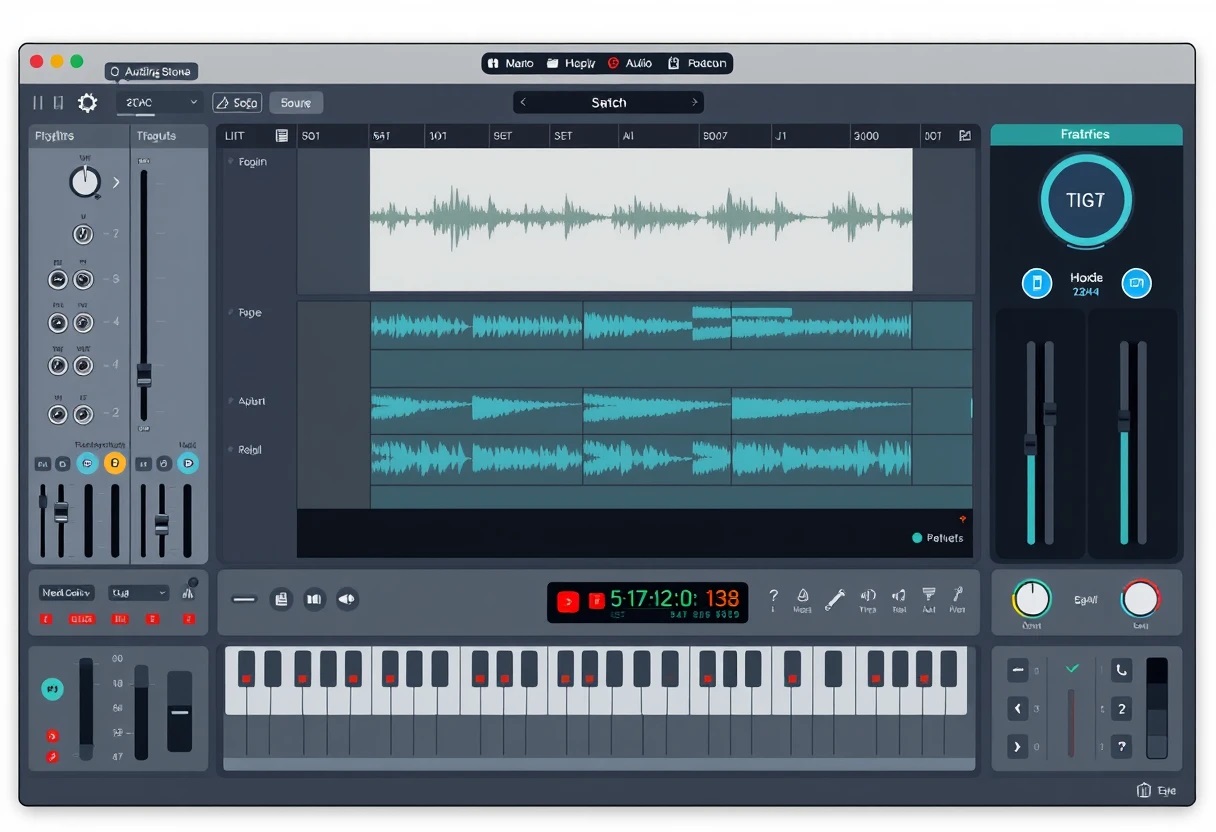Toggle the Patuets teal indicator dot
1216x832 pixels.
pos(917,538)
